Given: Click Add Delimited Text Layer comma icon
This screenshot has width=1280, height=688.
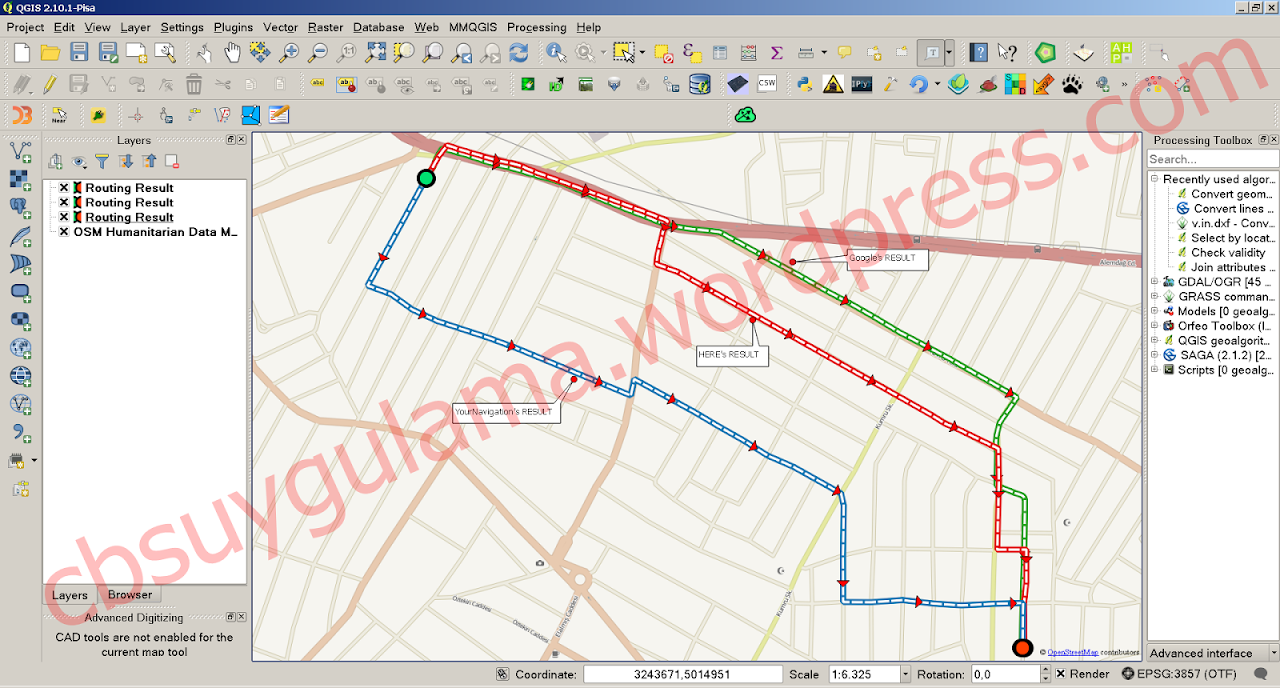Looking at the screenshot, I should click(20, 433).
